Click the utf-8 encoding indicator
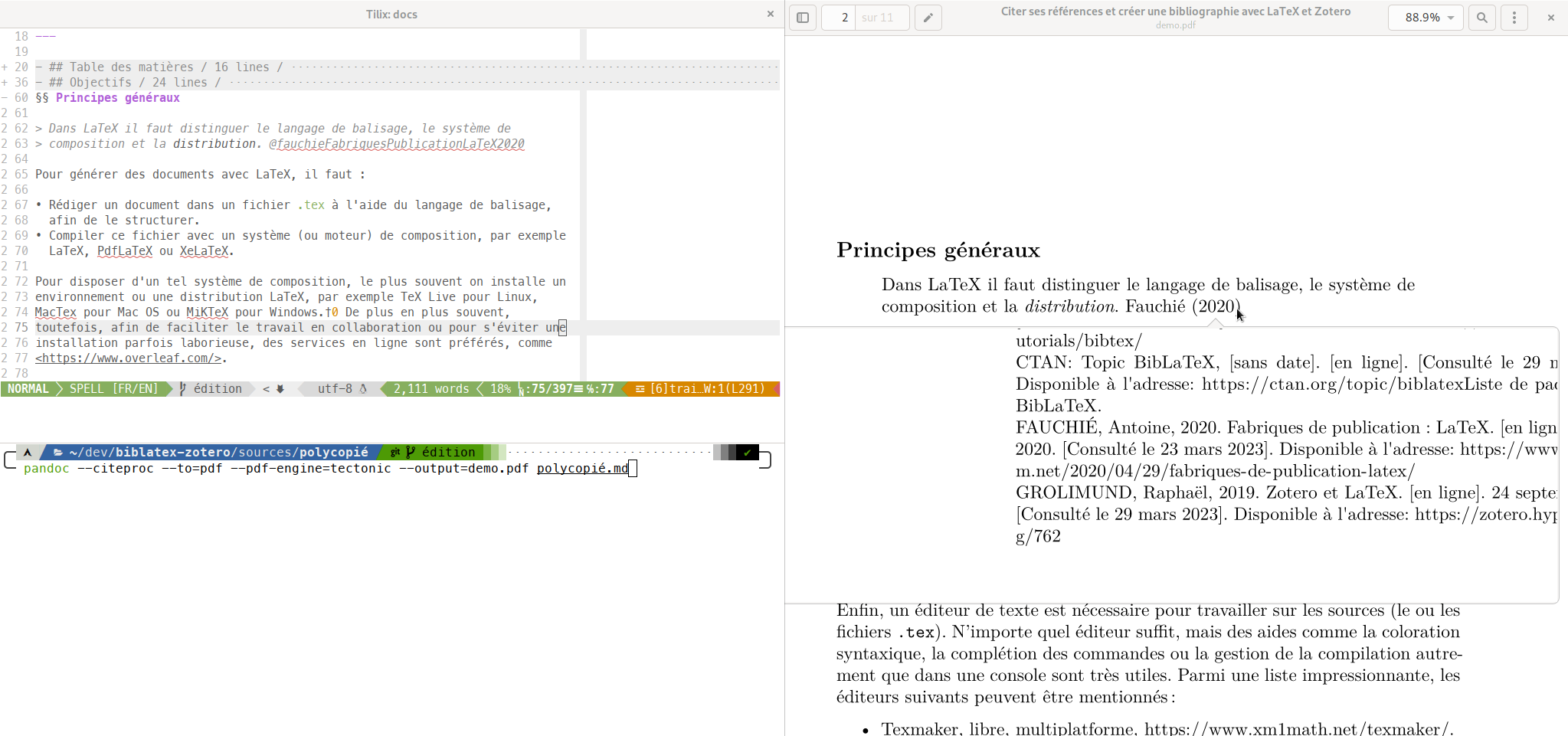This screenshot has height=736, width=1568. [335, 389]
